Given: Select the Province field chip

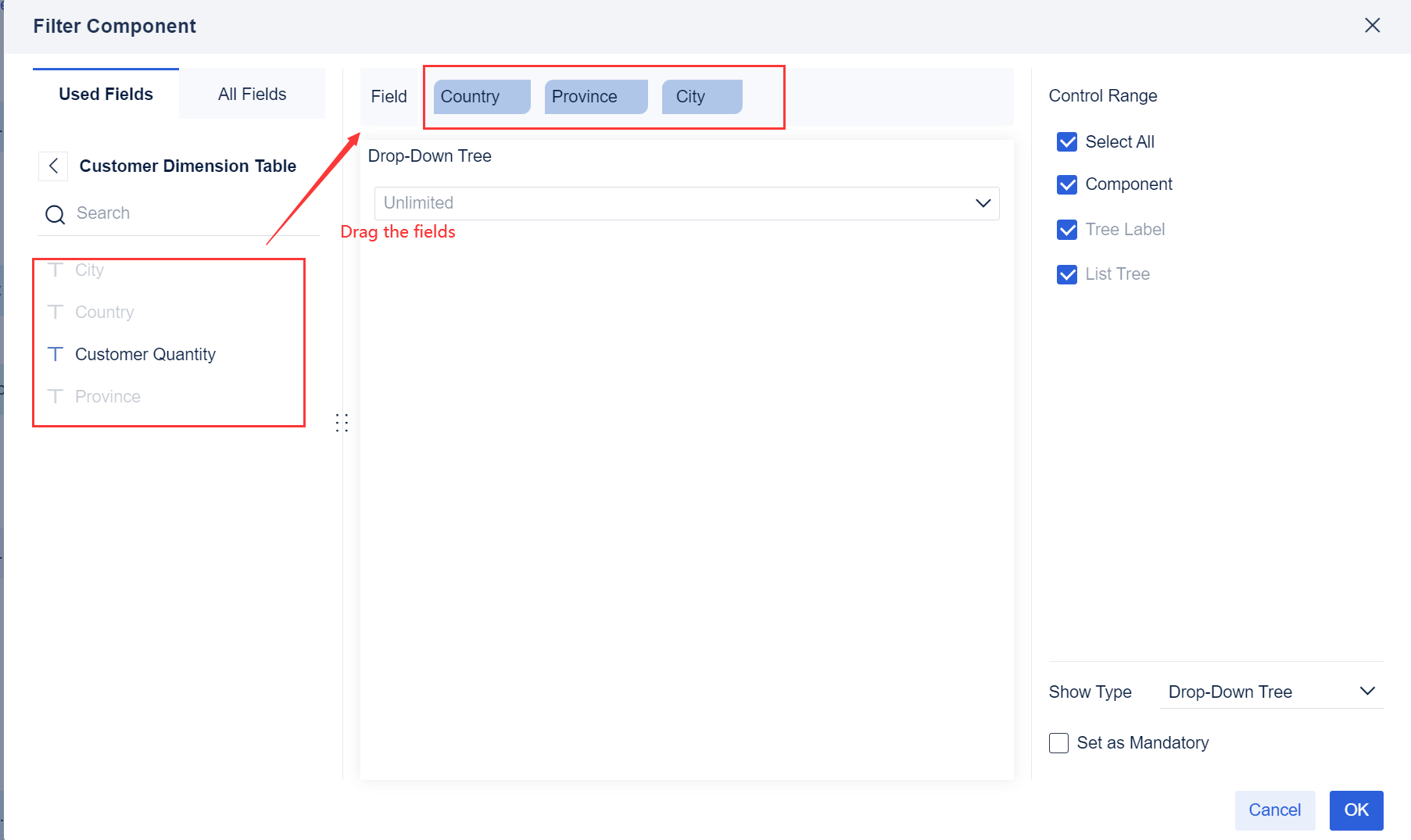Looking at the screenshot, I should (x=595, y=96).
